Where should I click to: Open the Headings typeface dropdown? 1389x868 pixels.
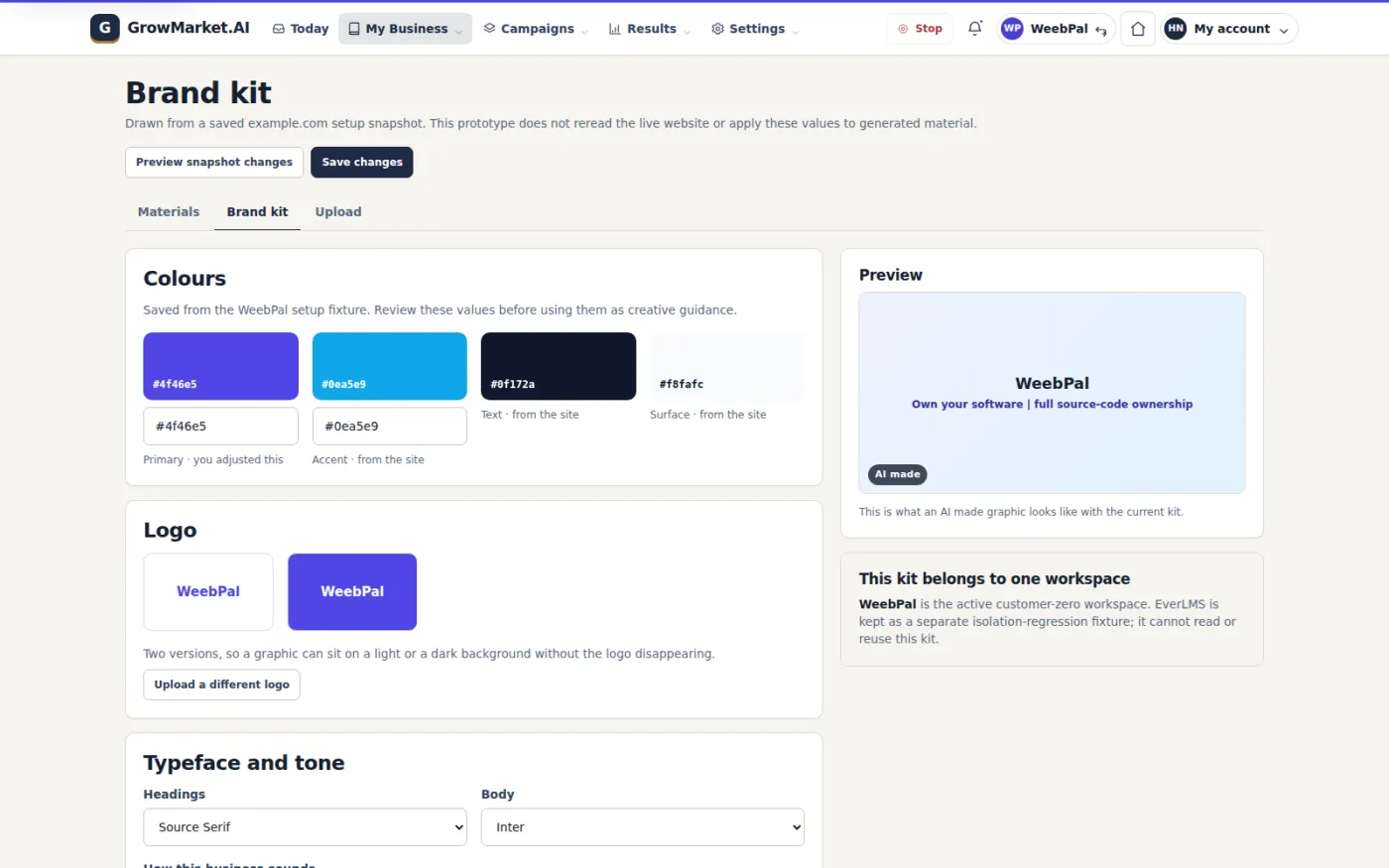[305, 827]
